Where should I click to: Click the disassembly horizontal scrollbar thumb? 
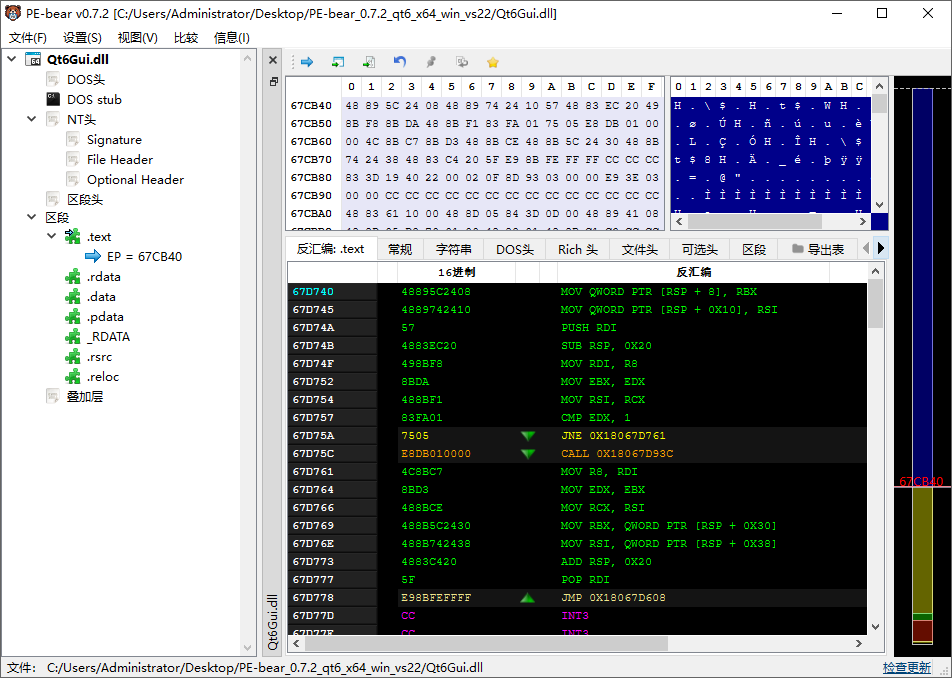pos(484,643)
